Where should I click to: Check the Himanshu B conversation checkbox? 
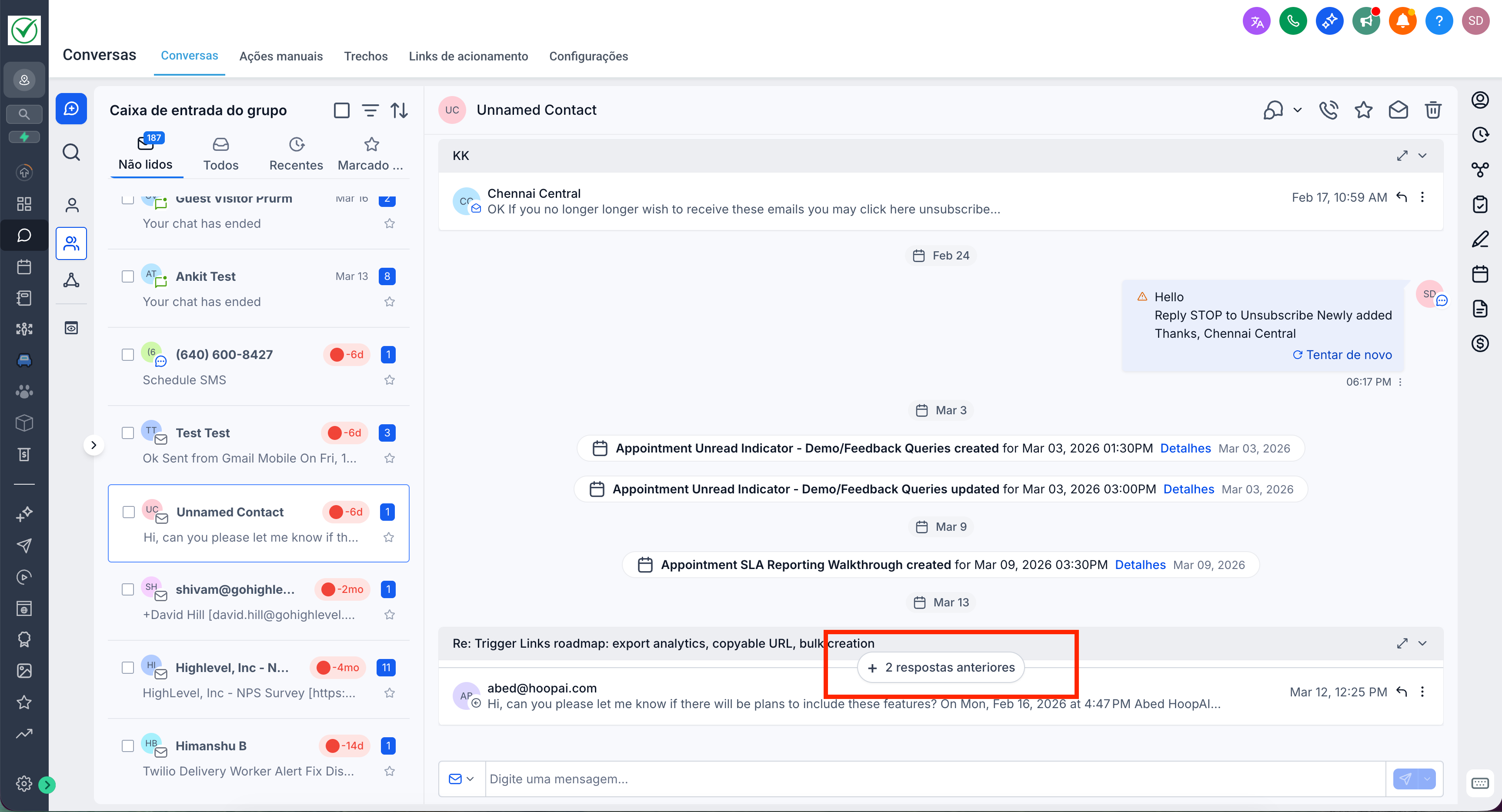[x=128, y=745]
